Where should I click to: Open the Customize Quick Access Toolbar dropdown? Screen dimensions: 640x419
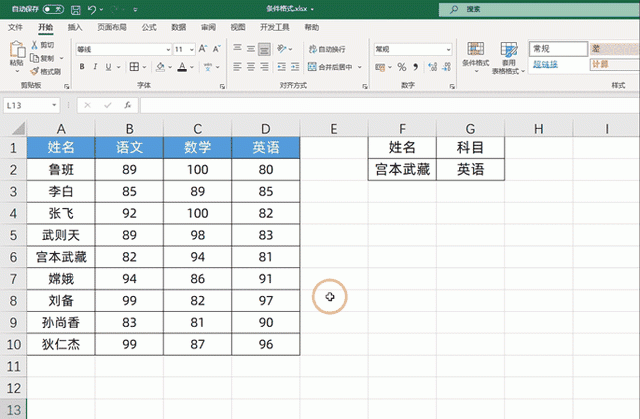(x=136, y=9)
